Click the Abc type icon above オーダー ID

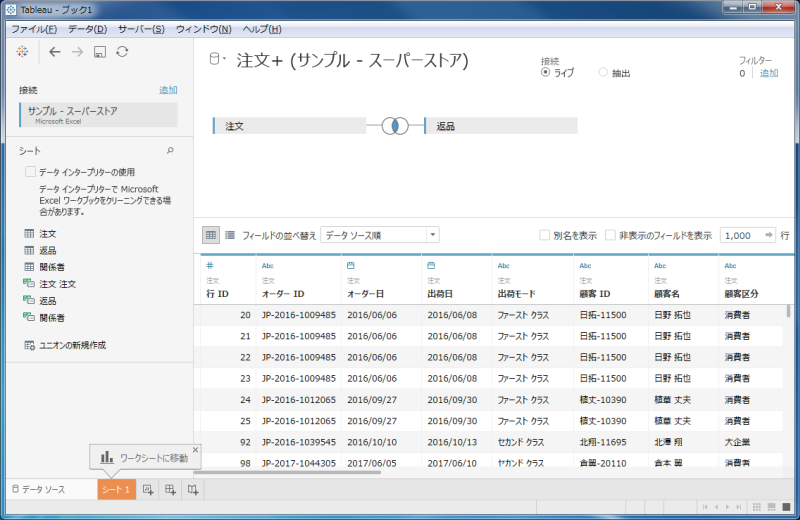(268, 265)
